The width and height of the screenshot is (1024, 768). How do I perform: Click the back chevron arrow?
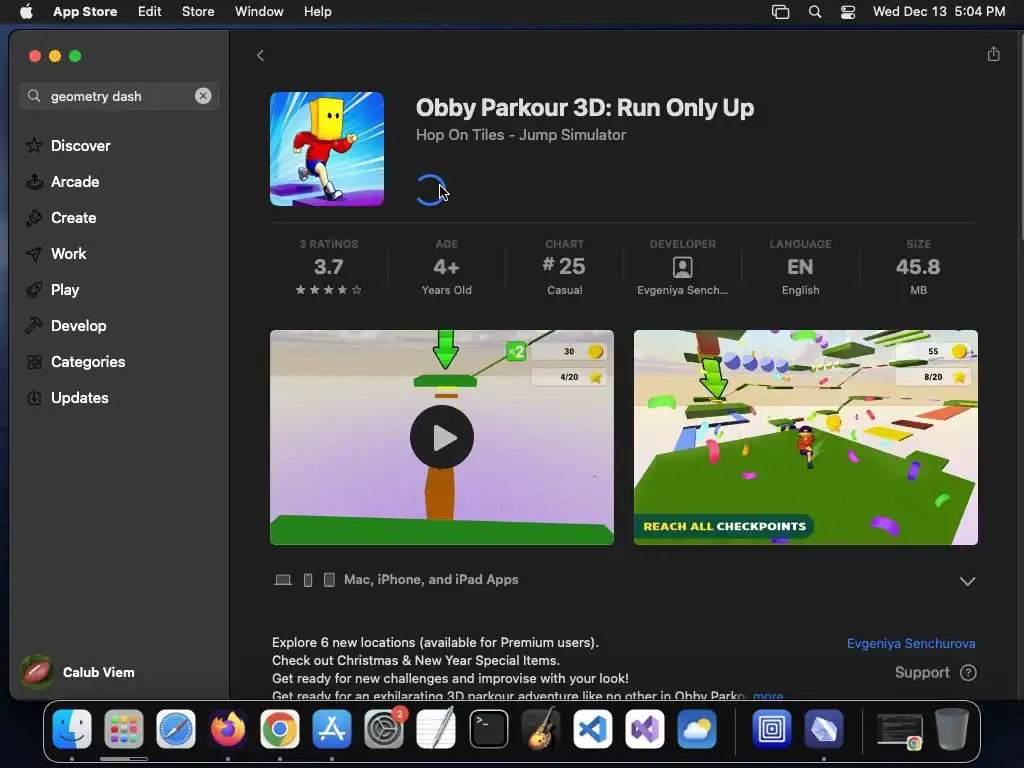click(x=260, y=56)
